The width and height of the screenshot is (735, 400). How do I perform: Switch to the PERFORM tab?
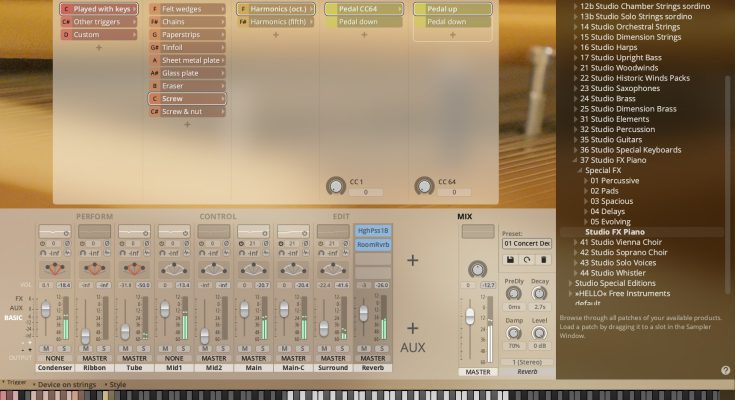pyautogui.click(x=94, y=216)
